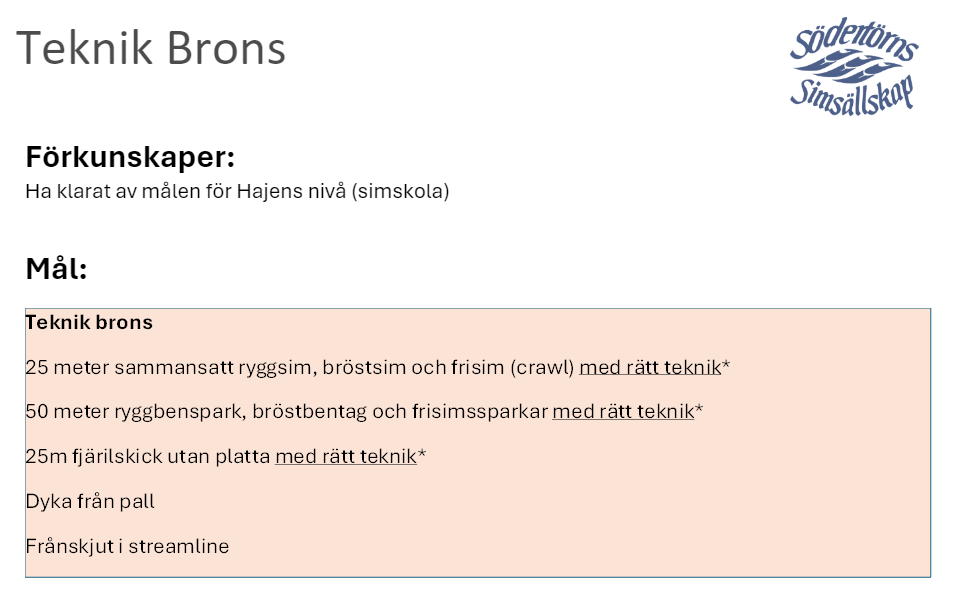Click the 'Dyka från pall' goal line
This screenshot has width=961, height=595.
[x=90, y=502]
